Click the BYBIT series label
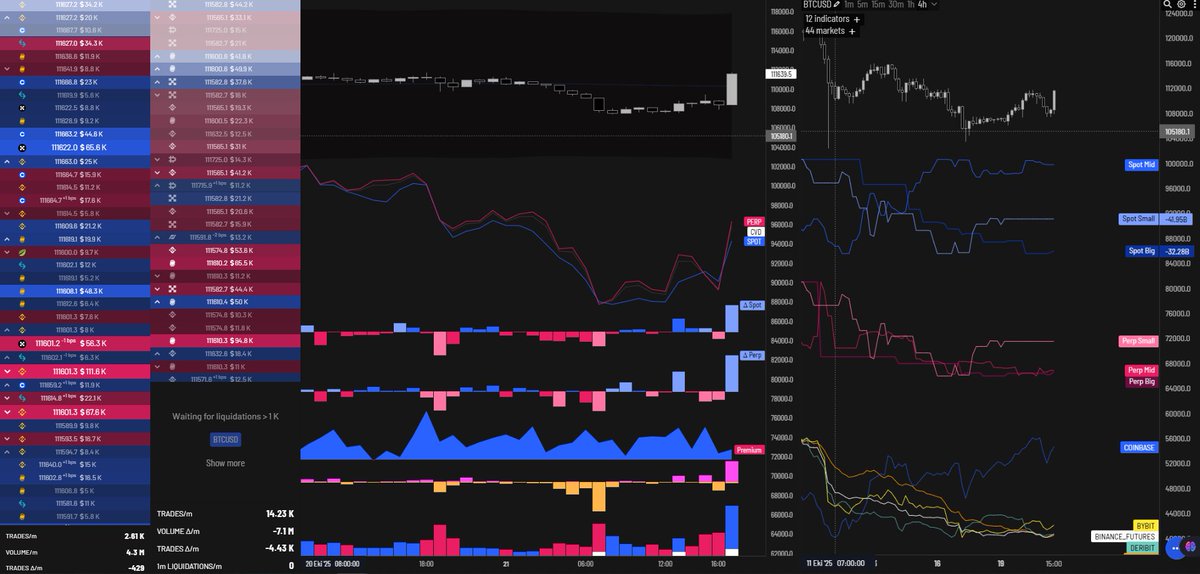This screenshot has width=1200, height=574. click(1146, 525)
